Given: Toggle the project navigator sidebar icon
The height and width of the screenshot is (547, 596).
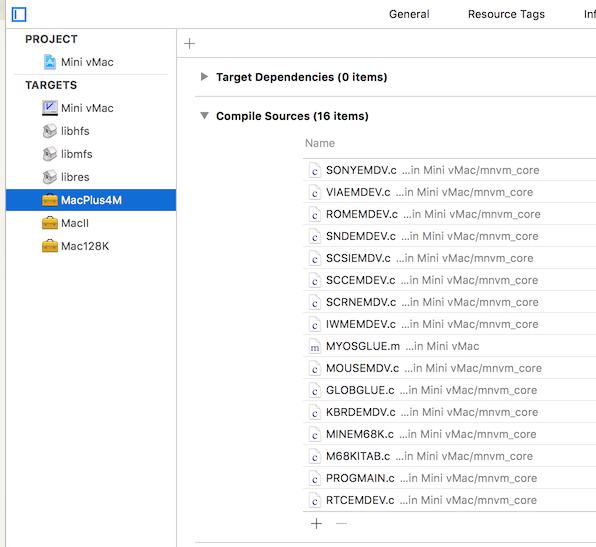Looking at the screenshot, I should [x=19, y=15].
